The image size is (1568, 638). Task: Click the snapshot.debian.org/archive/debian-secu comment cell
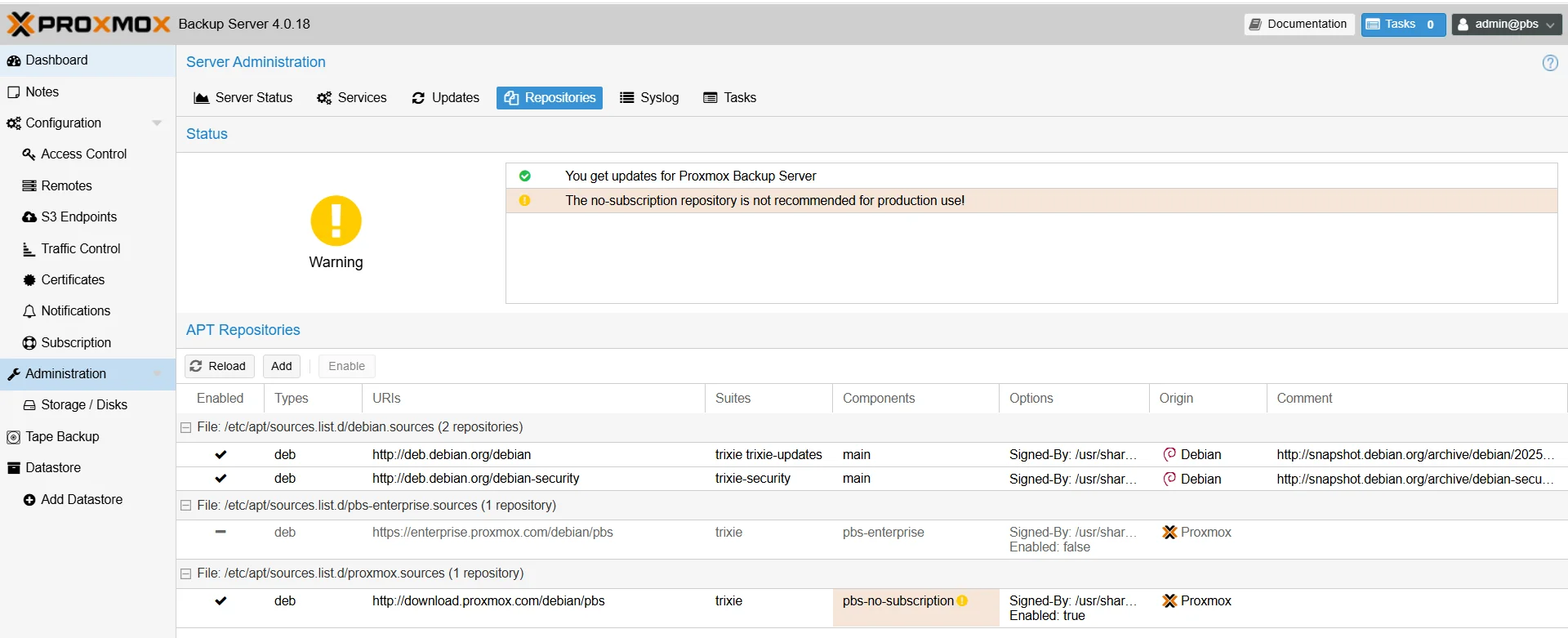[x=1415, y=480]
